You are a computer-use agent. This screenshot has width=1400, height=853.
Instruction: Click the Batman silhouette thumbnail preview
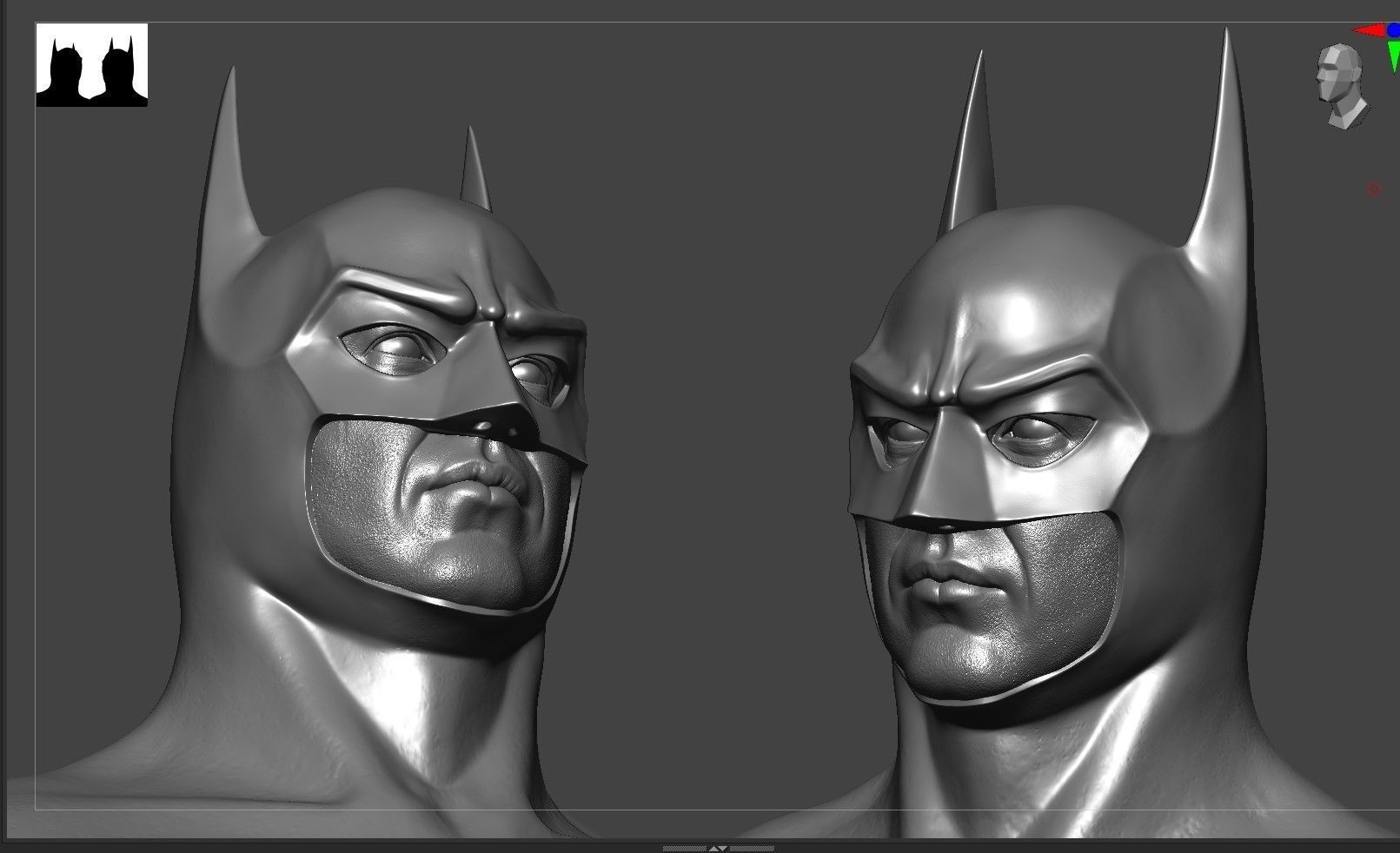click(91, 65)
